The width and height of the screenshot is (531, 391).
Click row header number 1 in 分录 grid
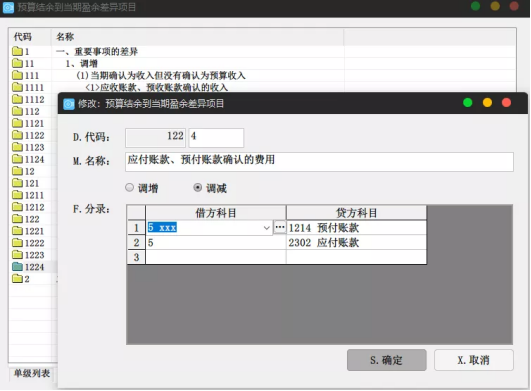click(x=136, y=228)
